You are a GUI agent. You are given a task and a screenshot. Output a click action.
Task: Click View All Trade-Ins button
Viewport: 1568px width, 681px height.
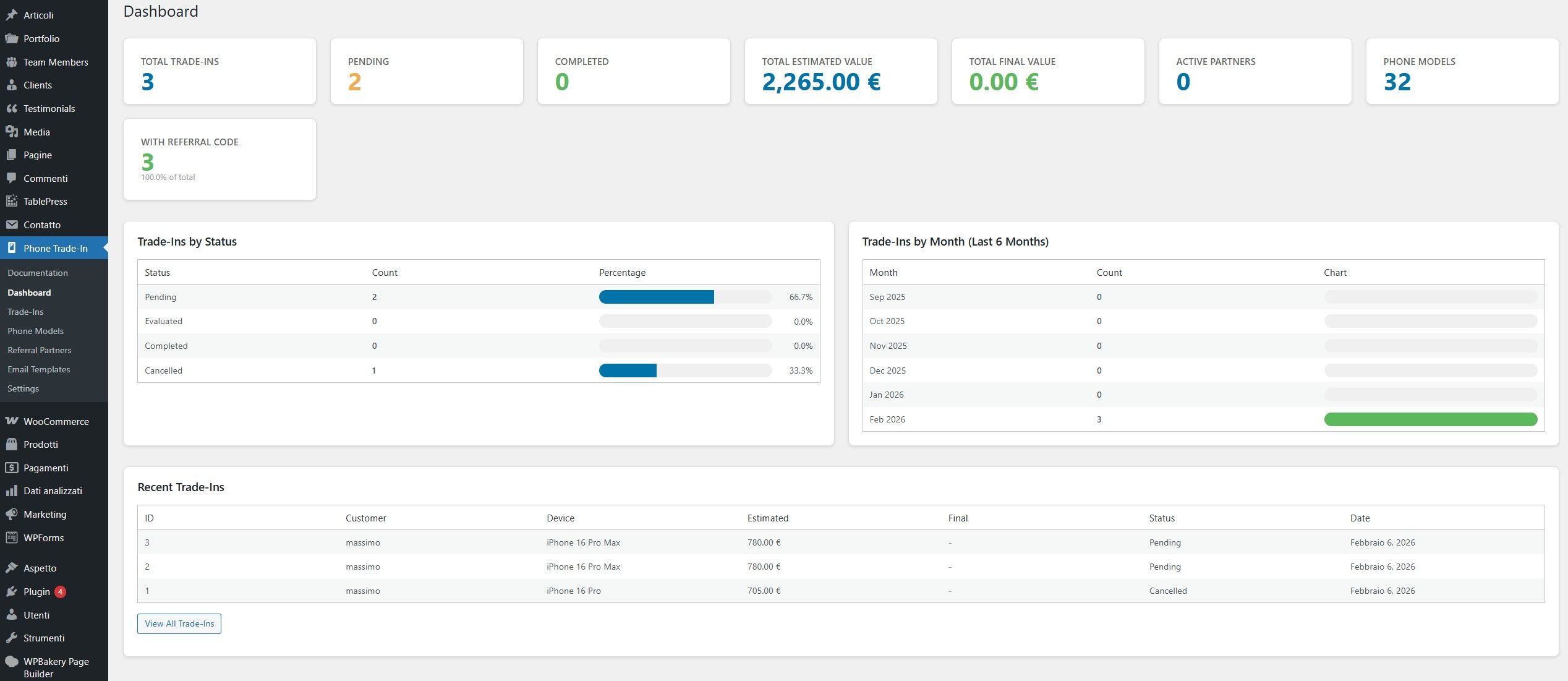[x=179, y=623]
